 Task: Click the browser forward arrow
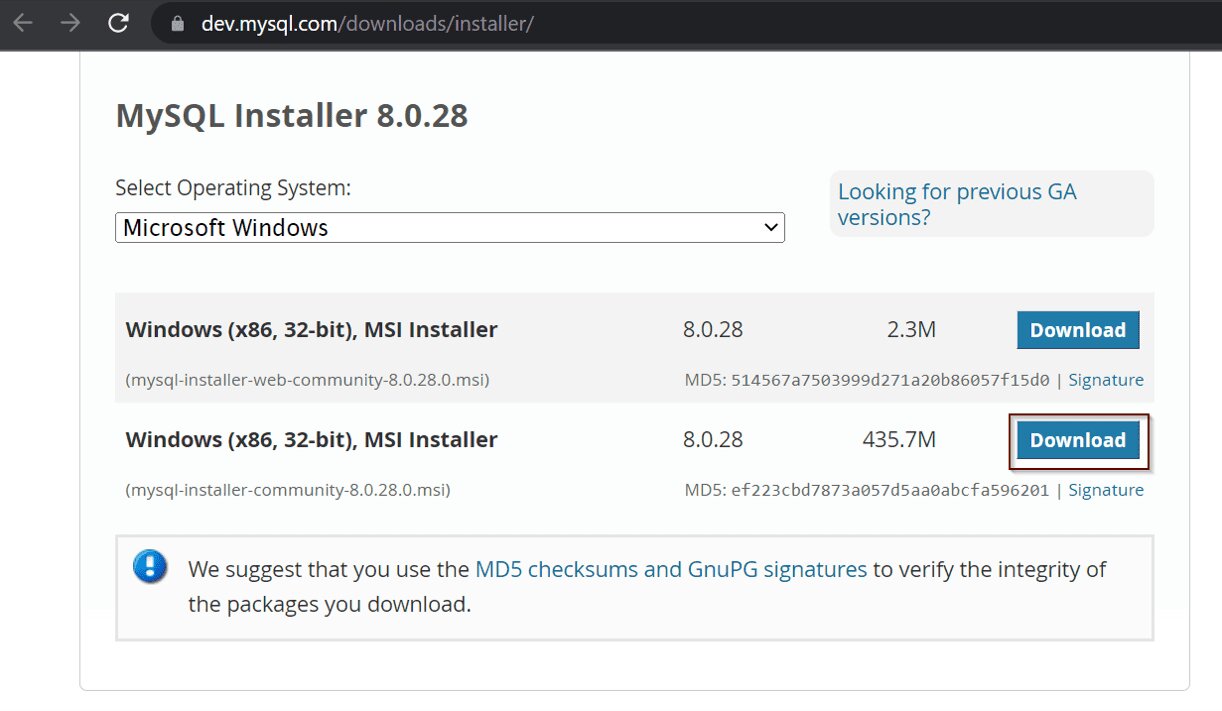pos(70,23)
